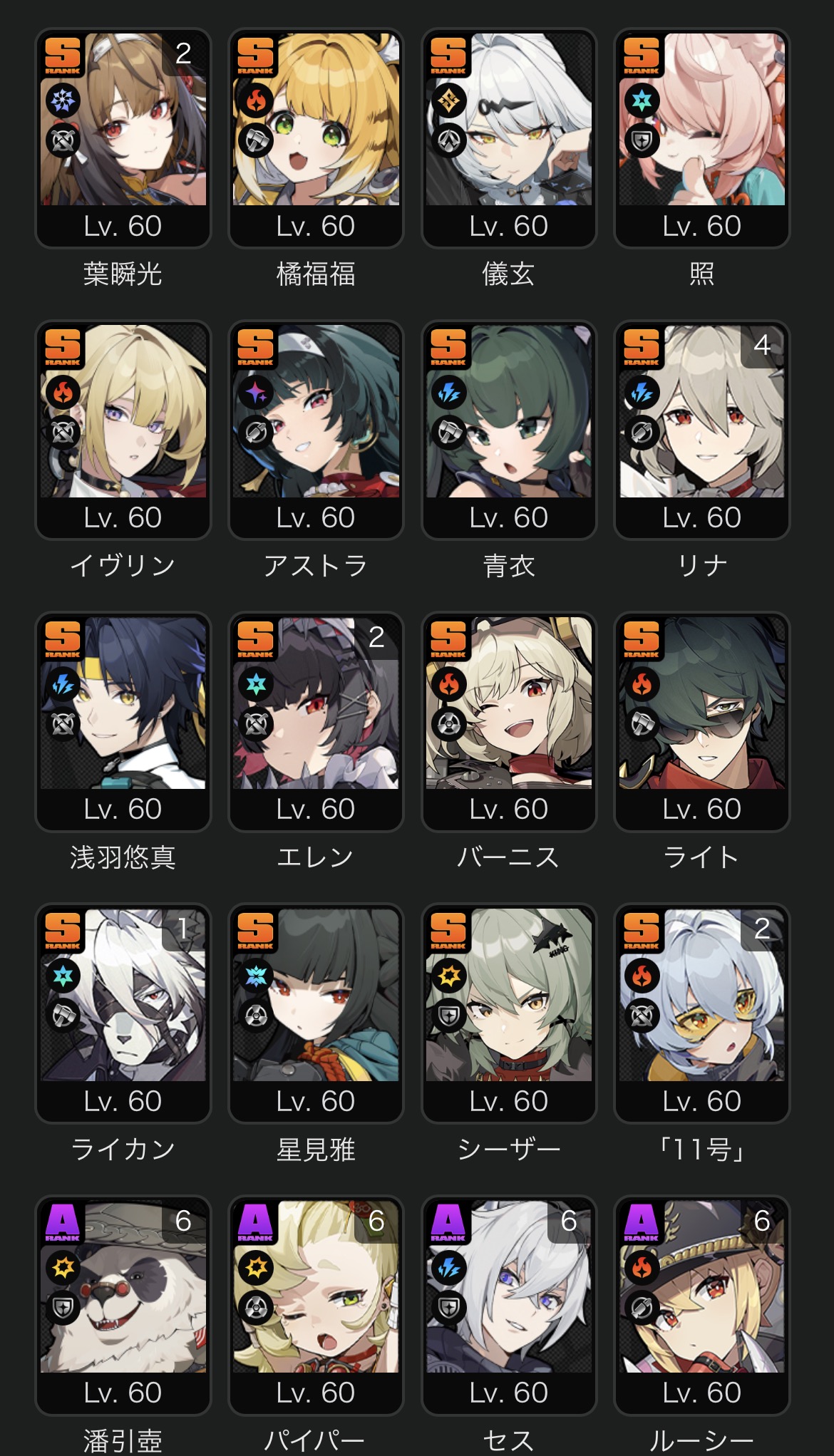Image resolution: width=834 pixels, height=1456 pixels.
Task: Click the physical element icon on シーザー
Action: point(448,976)
